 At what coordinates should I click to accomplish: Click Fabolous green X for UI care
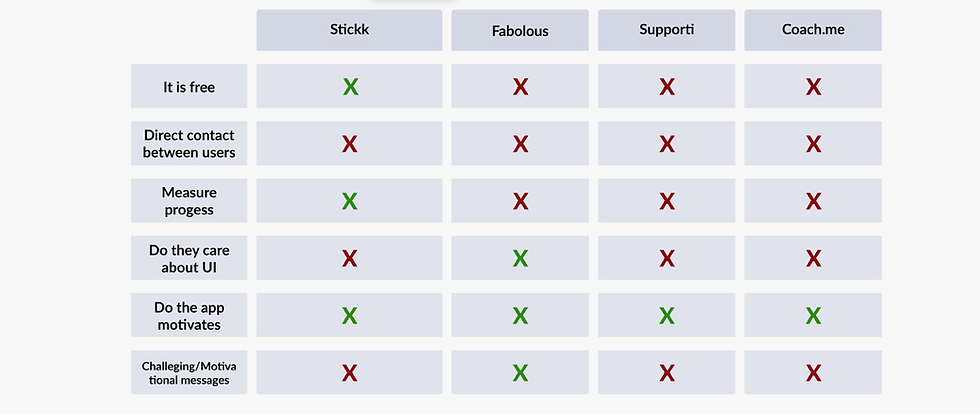tap(520, 259)
